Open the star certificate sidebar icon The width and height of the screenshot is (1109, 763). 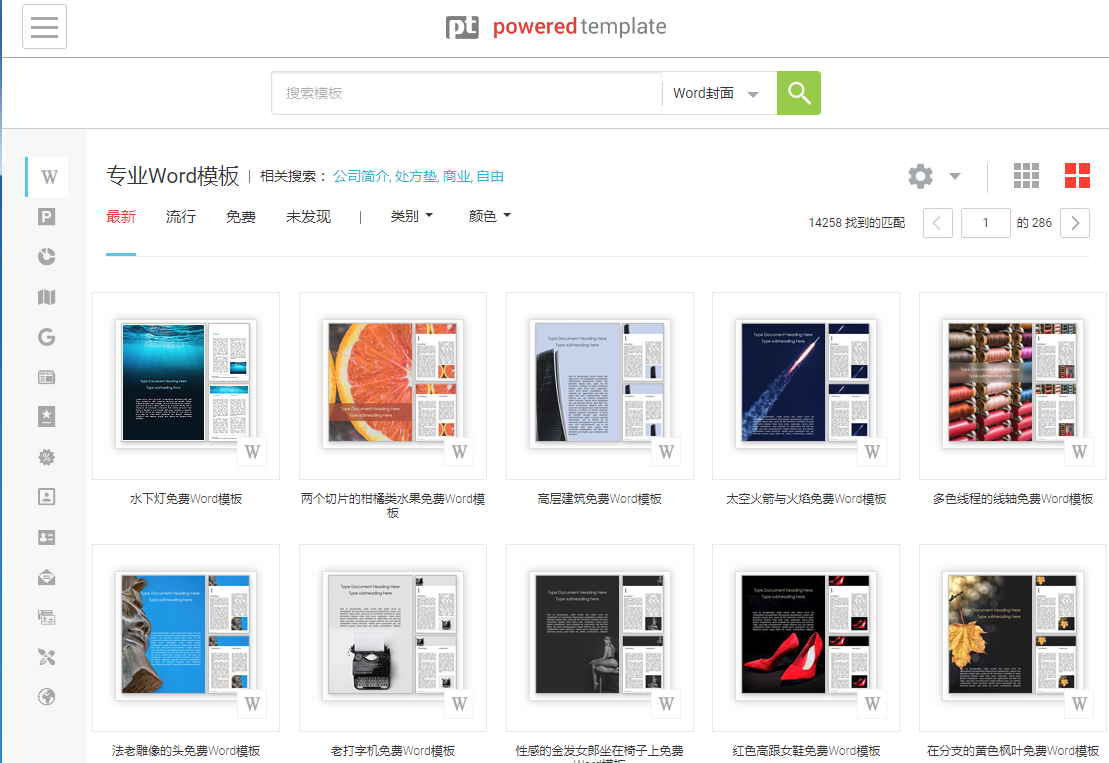point(47,417)
